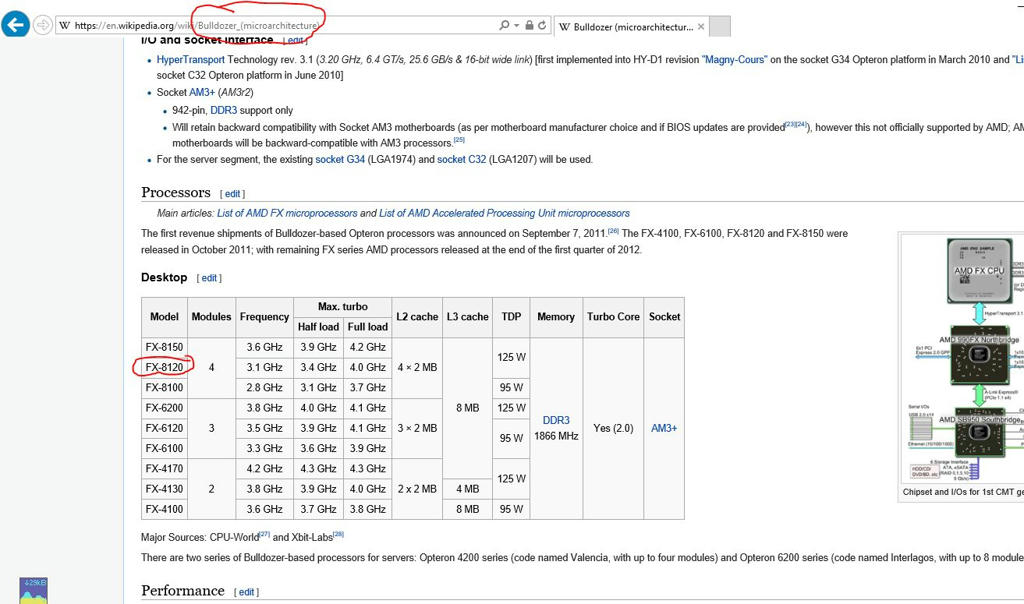Open the HyperTransport link
This screenshot has height=604, width=1024.
point(190,60)
